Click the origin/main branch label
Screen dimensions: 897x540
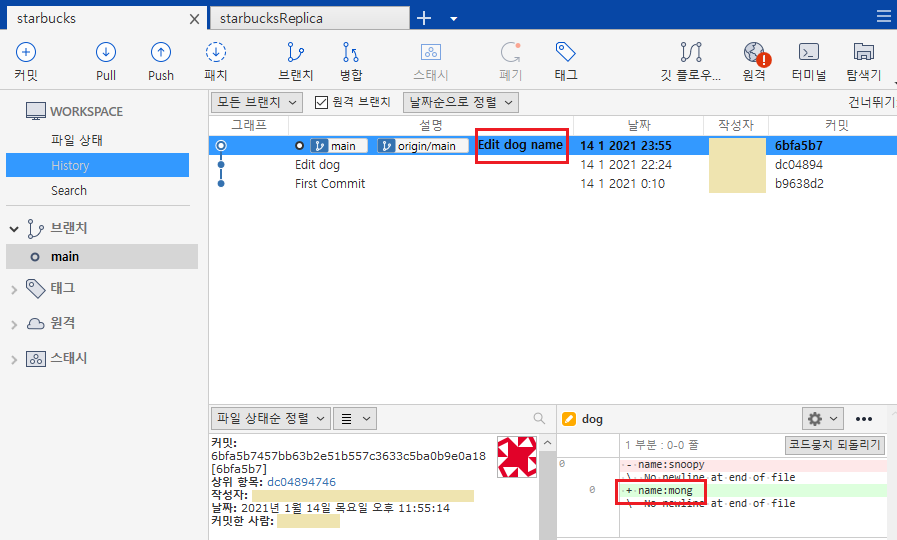coord(422,146)
